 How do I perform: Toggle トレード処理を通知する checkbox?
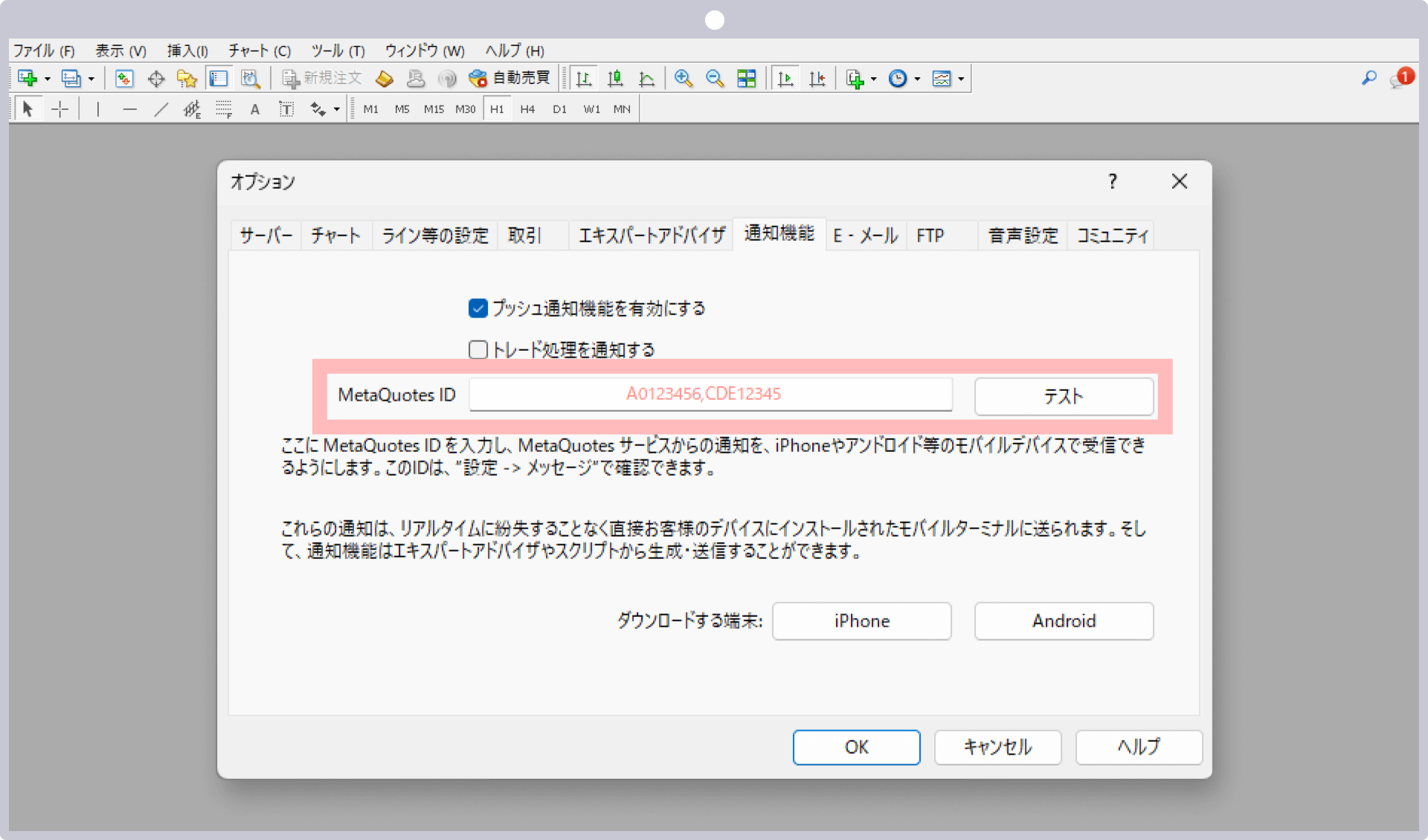tap(477, 349)
